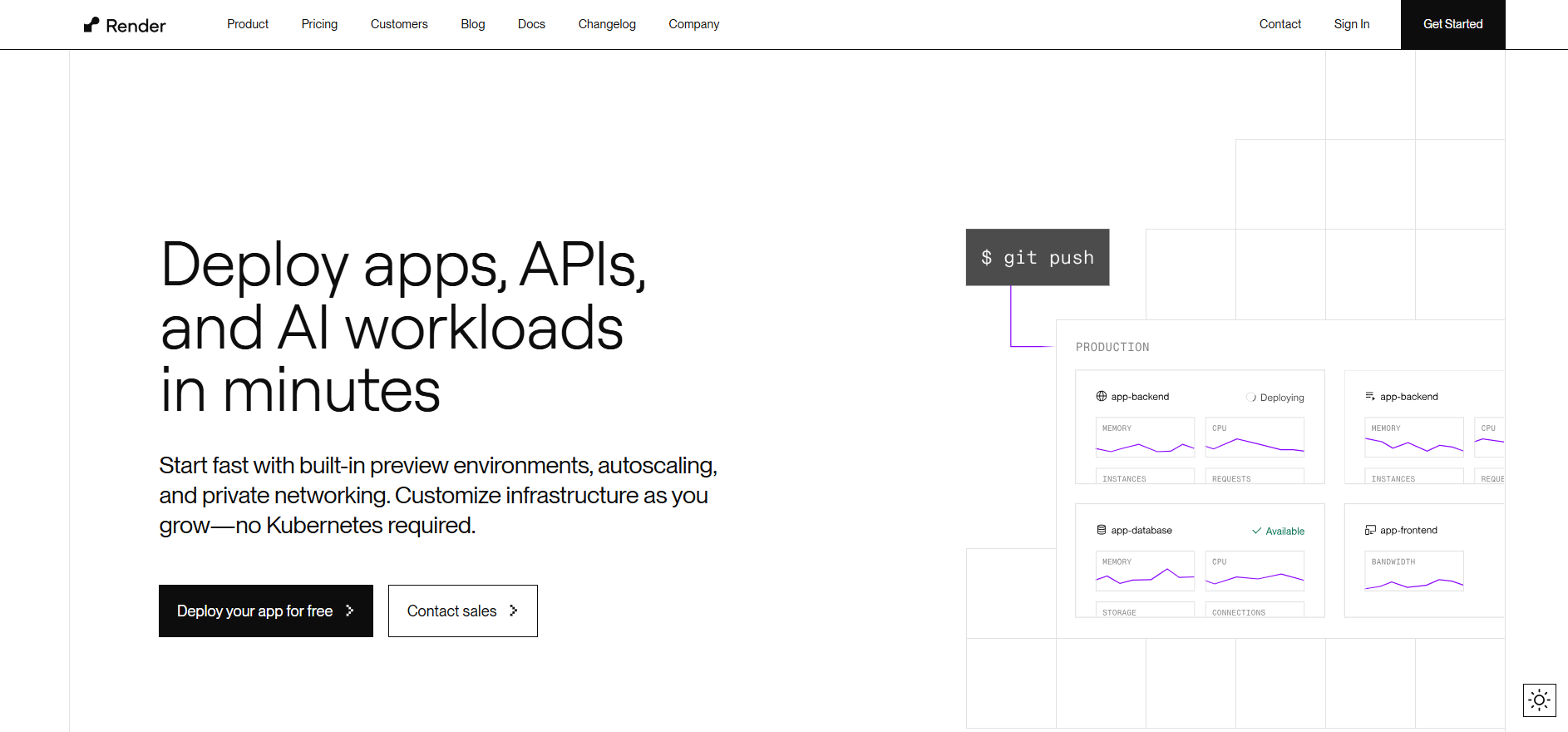1568x732 pixels.
Task: Click the globe icon beside app-backend
Action: 1101,397
